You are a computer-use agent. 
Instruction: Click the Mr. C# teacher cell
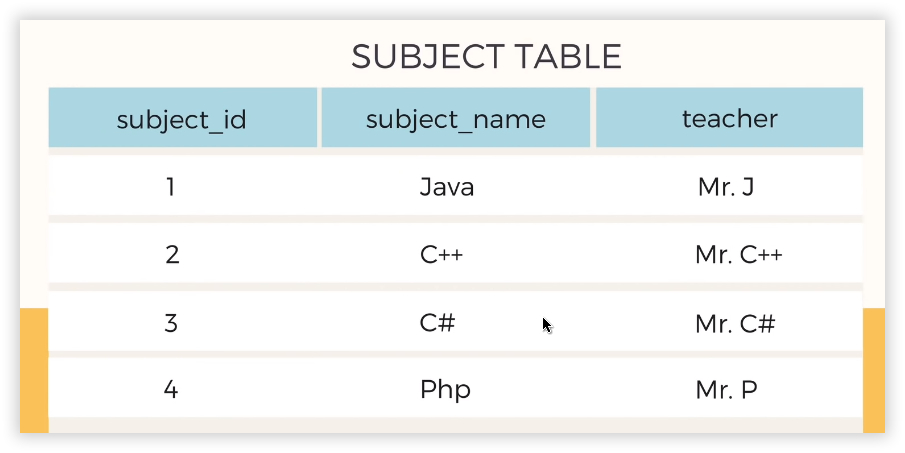[735, 324]
